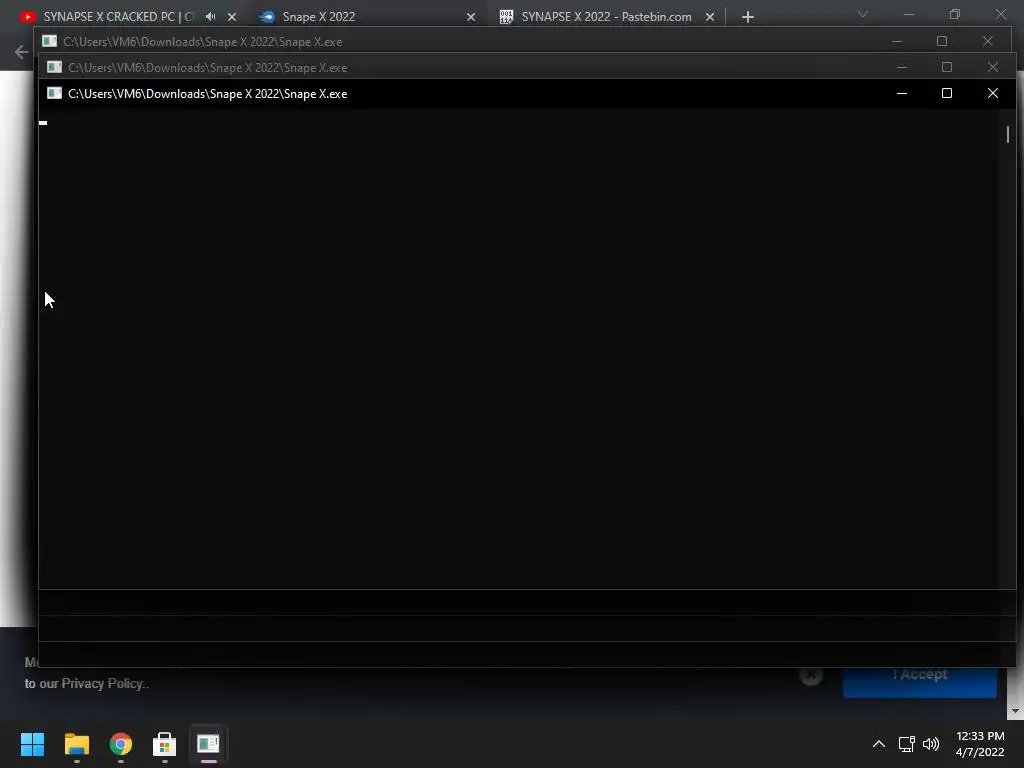Minimize the front Snape X.exe console window

coord(902,93)
